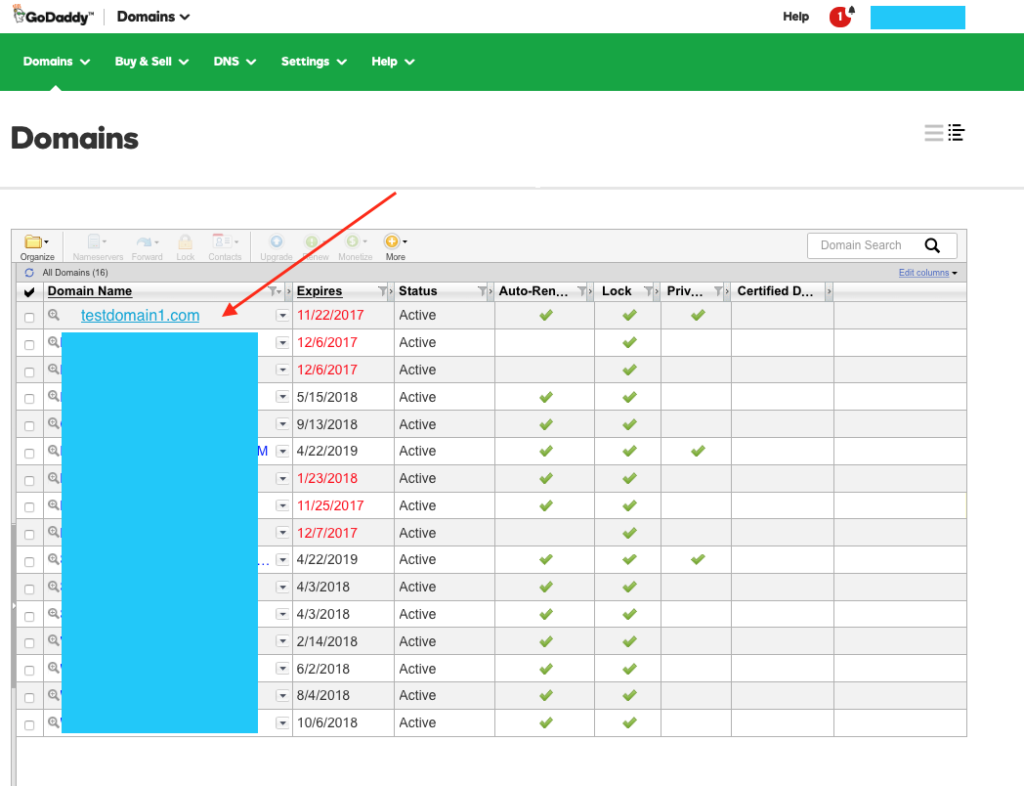This screenshot has width=1024, height=786.
Task: Open the Buy & Sell menu
Action: (152, 61)
